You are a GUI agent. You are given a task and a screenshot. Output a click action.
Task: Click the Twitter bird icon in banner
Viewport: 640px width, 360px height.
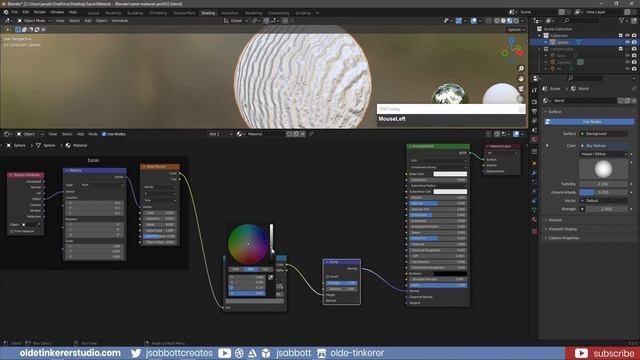136,353
